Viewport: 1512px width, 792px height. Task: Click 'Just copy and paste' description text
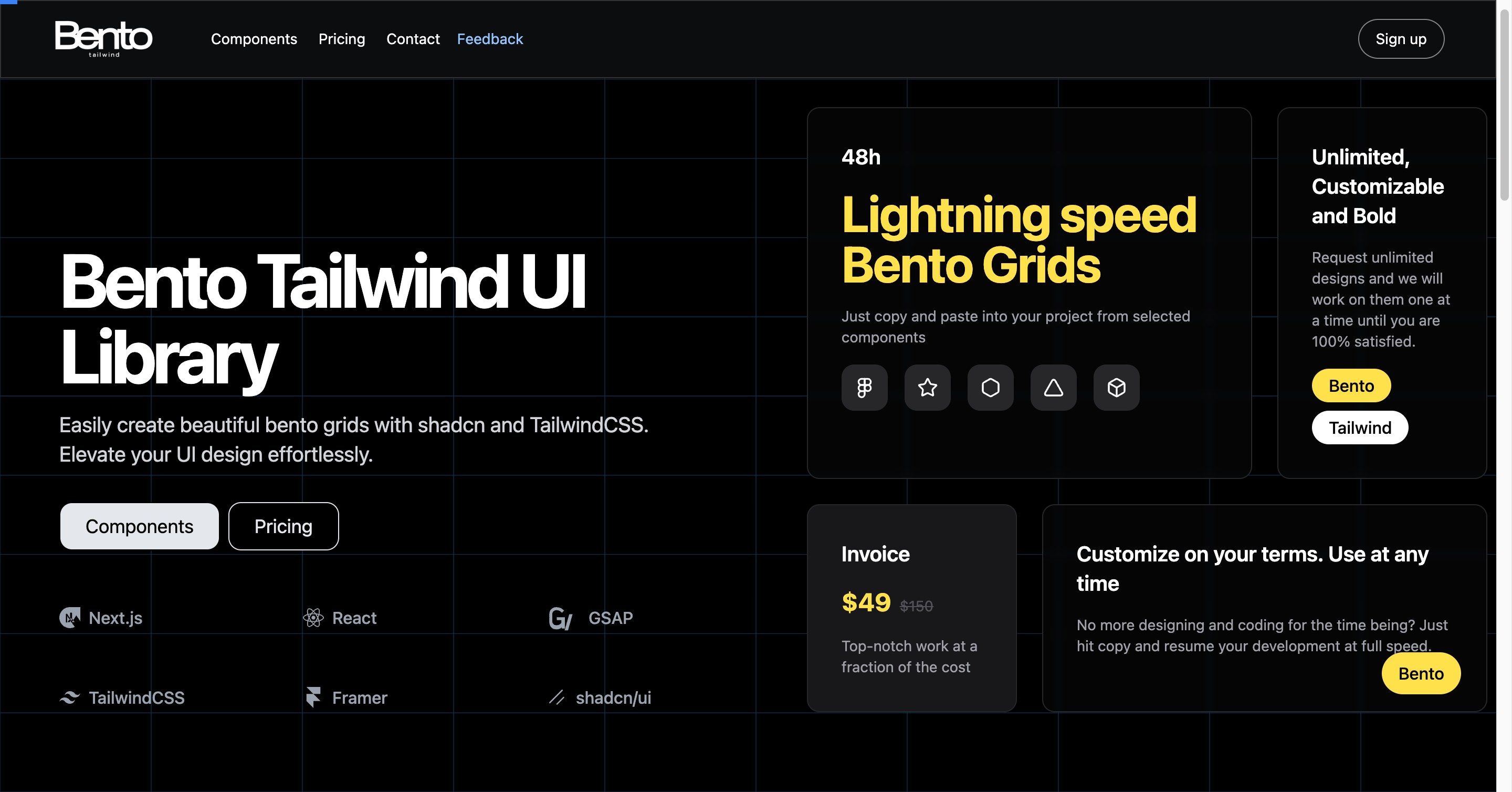point(1015,327)
